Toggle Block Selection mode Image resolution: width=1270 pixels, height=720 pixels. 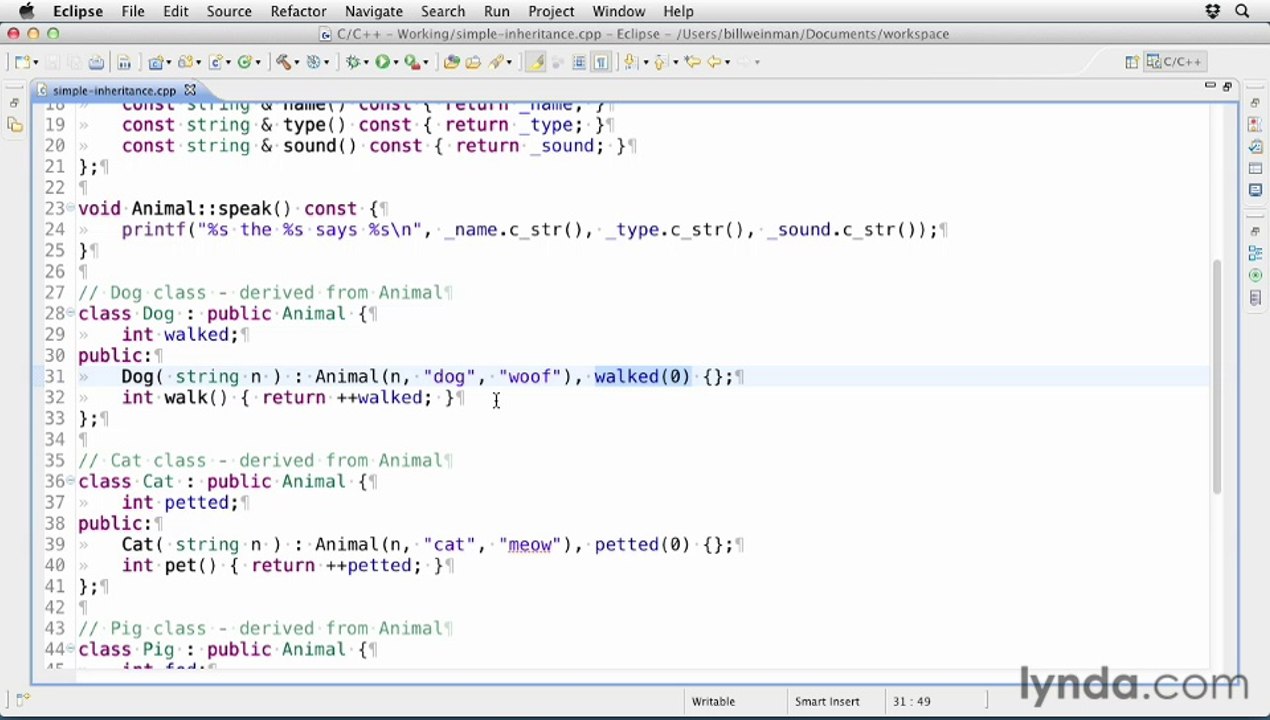pyautogui.click(x=579, y=62)
